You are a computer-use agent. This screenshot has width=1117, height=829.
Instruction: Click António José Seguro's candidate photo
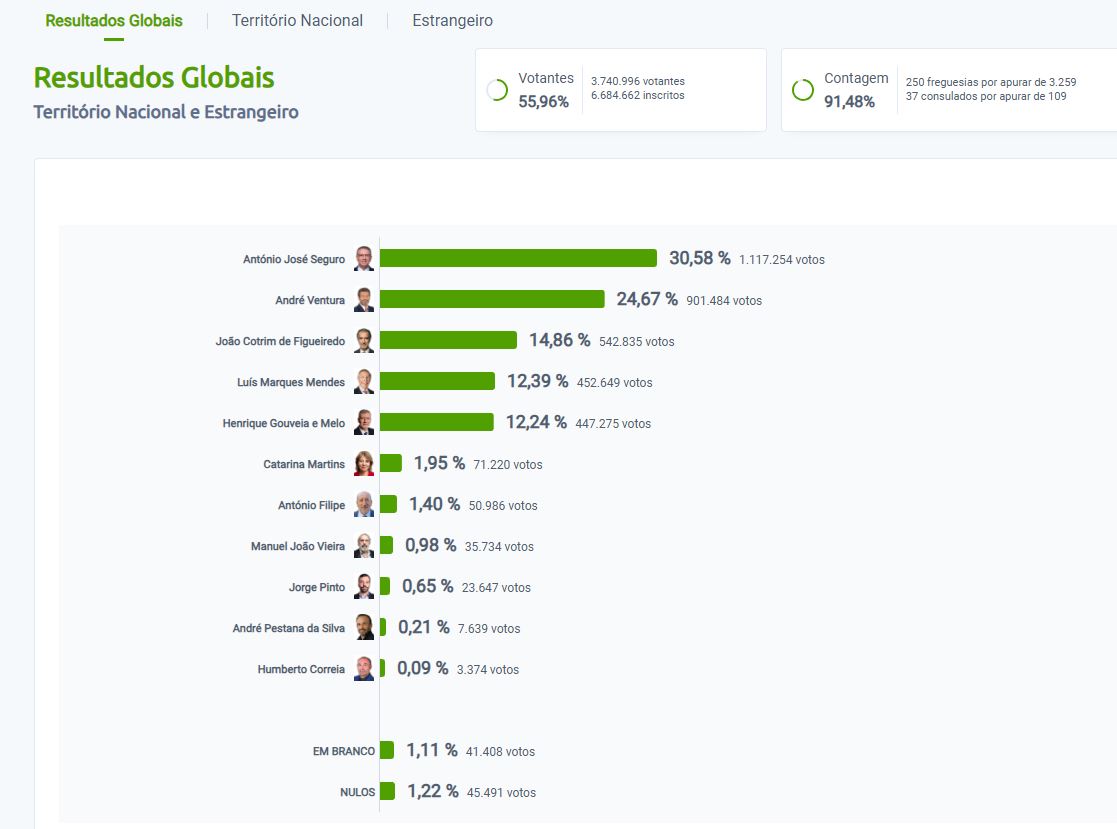[364, 259]
